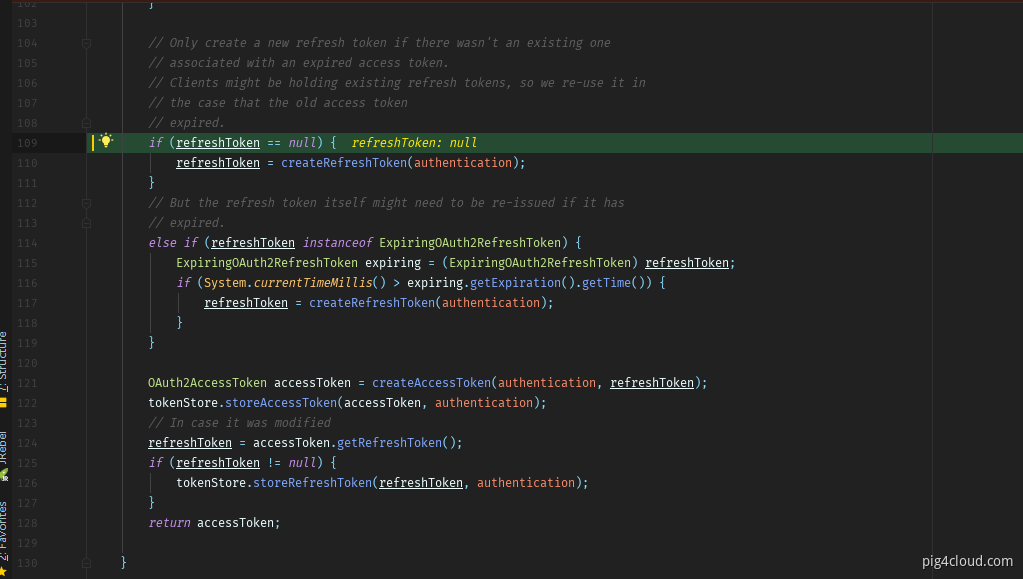
Task: Click the createAccessToken method call on line 121
Action: [x=431, y=383]
